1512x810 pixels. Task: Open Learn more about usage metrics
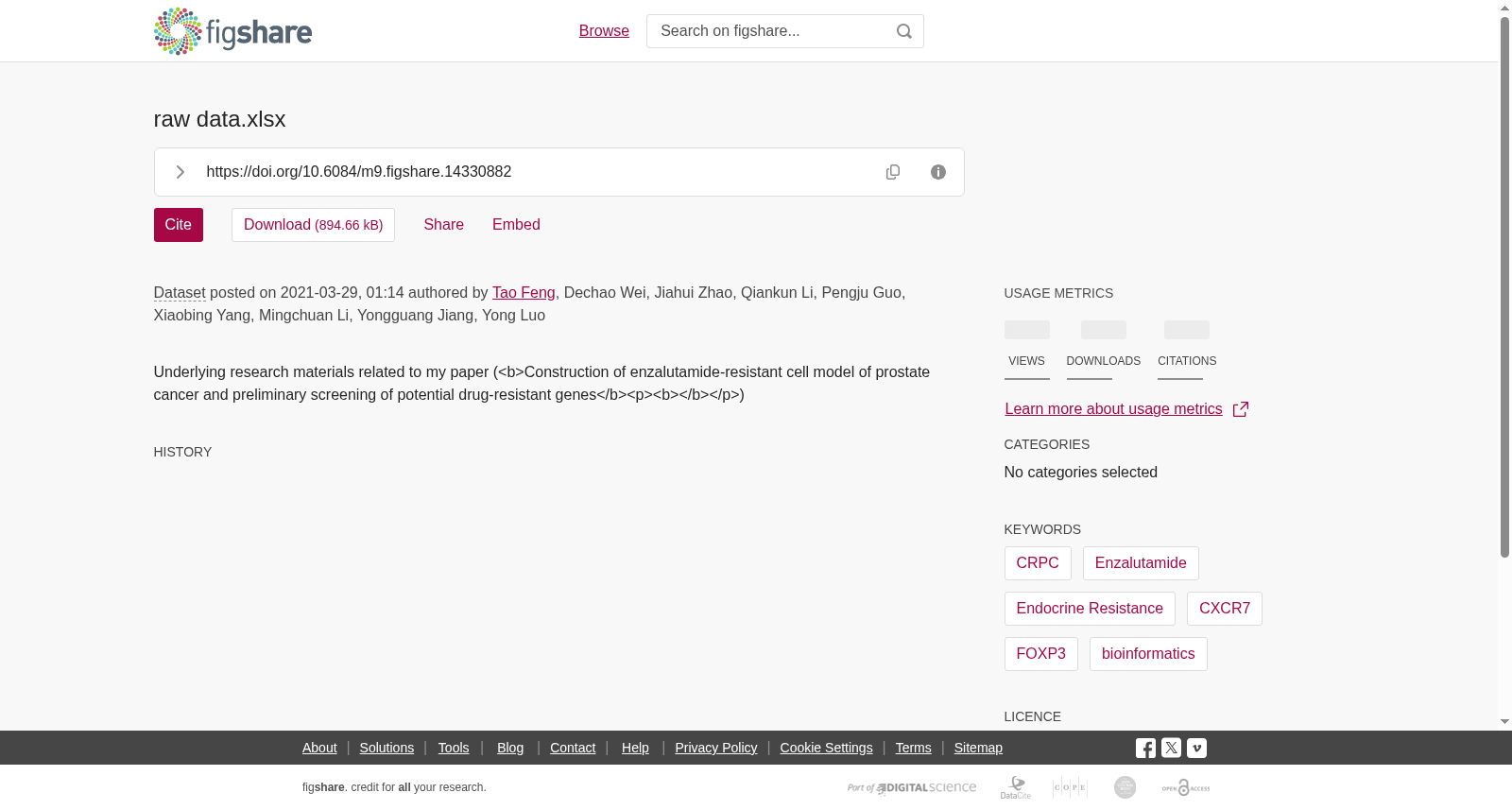click(1113, 409)
